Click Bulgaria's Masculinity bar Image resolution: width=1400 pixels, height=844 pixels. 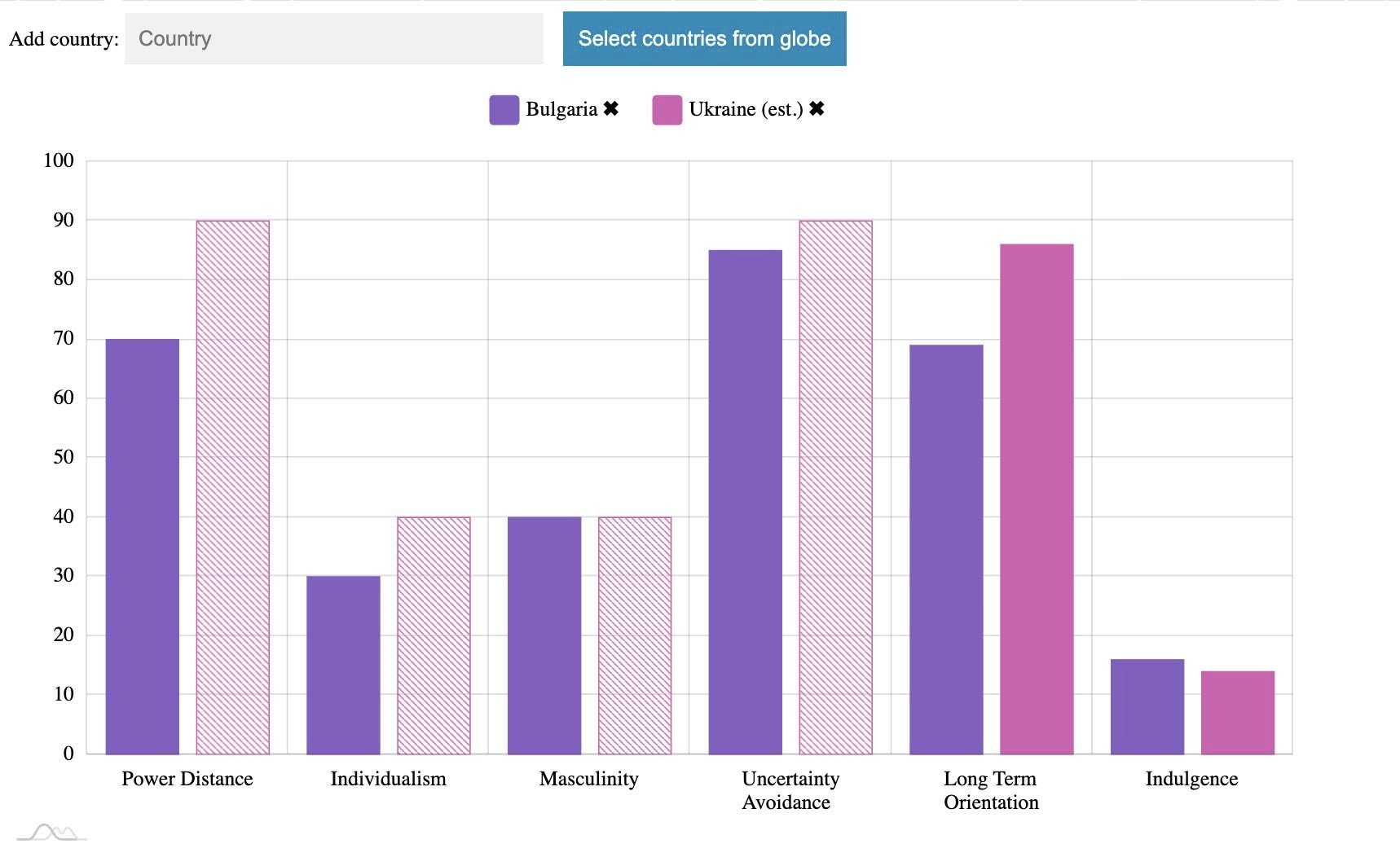544,635
